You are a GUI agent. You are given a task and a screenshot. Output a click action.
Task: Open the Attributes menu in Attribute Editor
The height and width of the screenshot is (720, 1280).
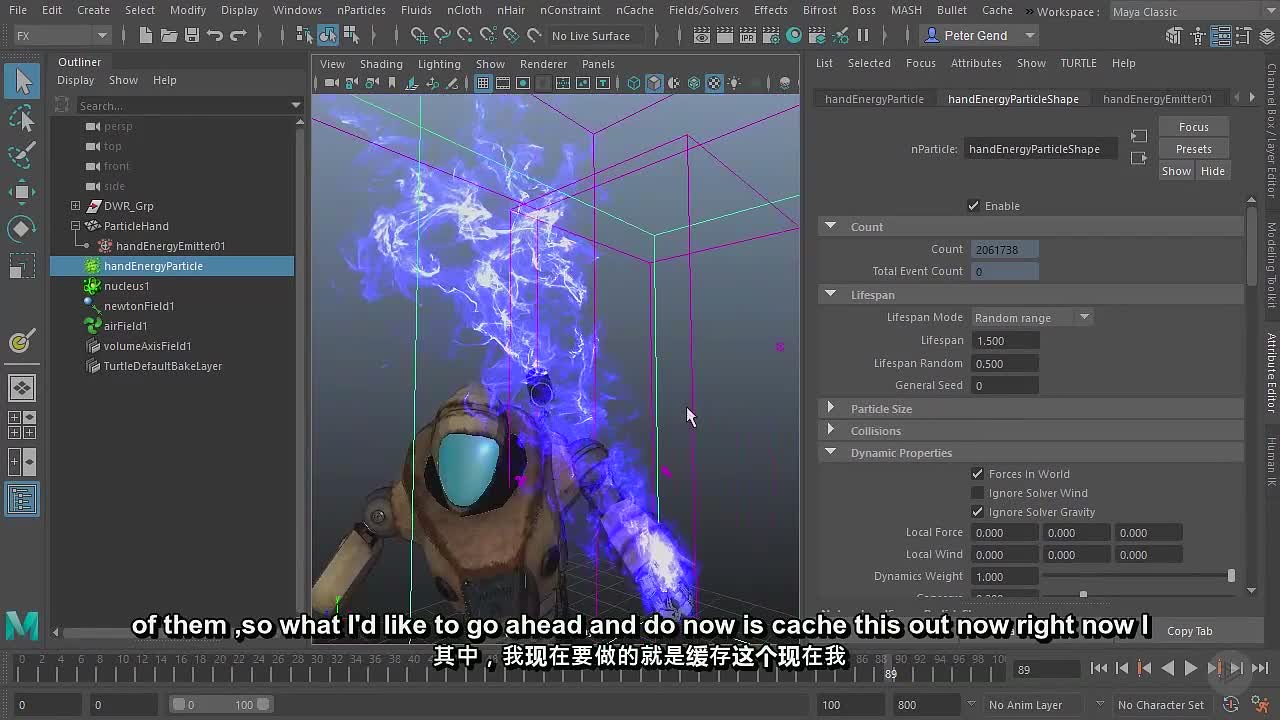point(976,63)
